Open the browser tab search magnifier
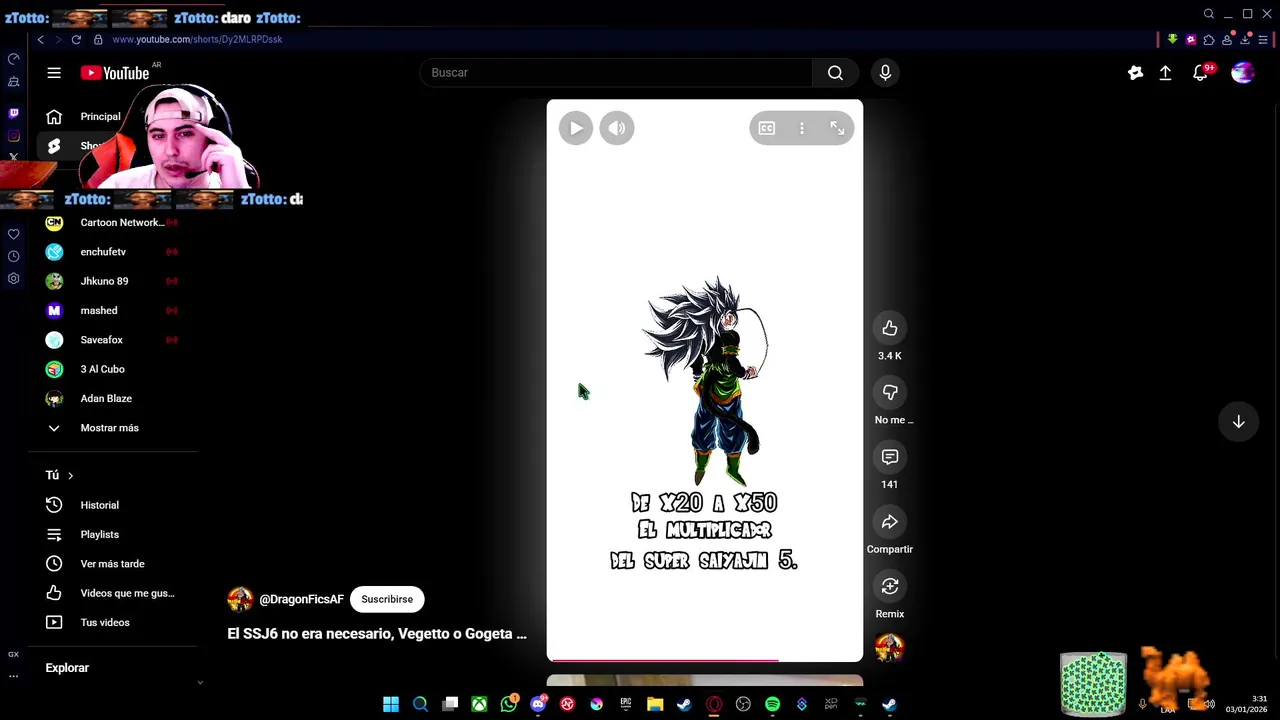1280x720 pixels. tap(1209, 14)
